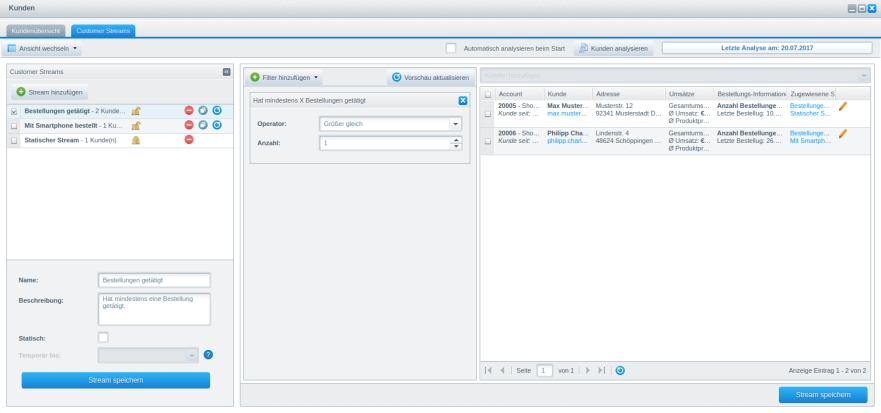Collapse the Customer Streams panel

(x=226, y=72)
